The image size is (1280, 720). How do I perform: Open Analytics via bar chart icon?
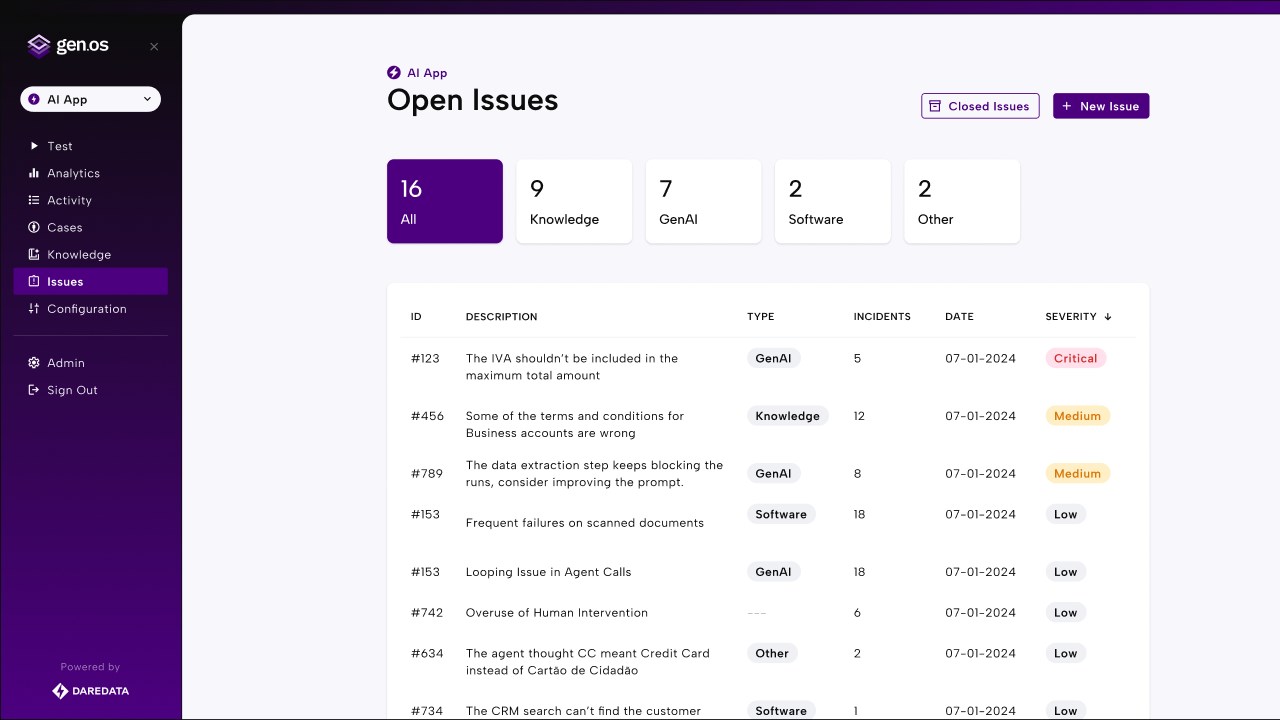pyautogui.click(x=34, y=173)
